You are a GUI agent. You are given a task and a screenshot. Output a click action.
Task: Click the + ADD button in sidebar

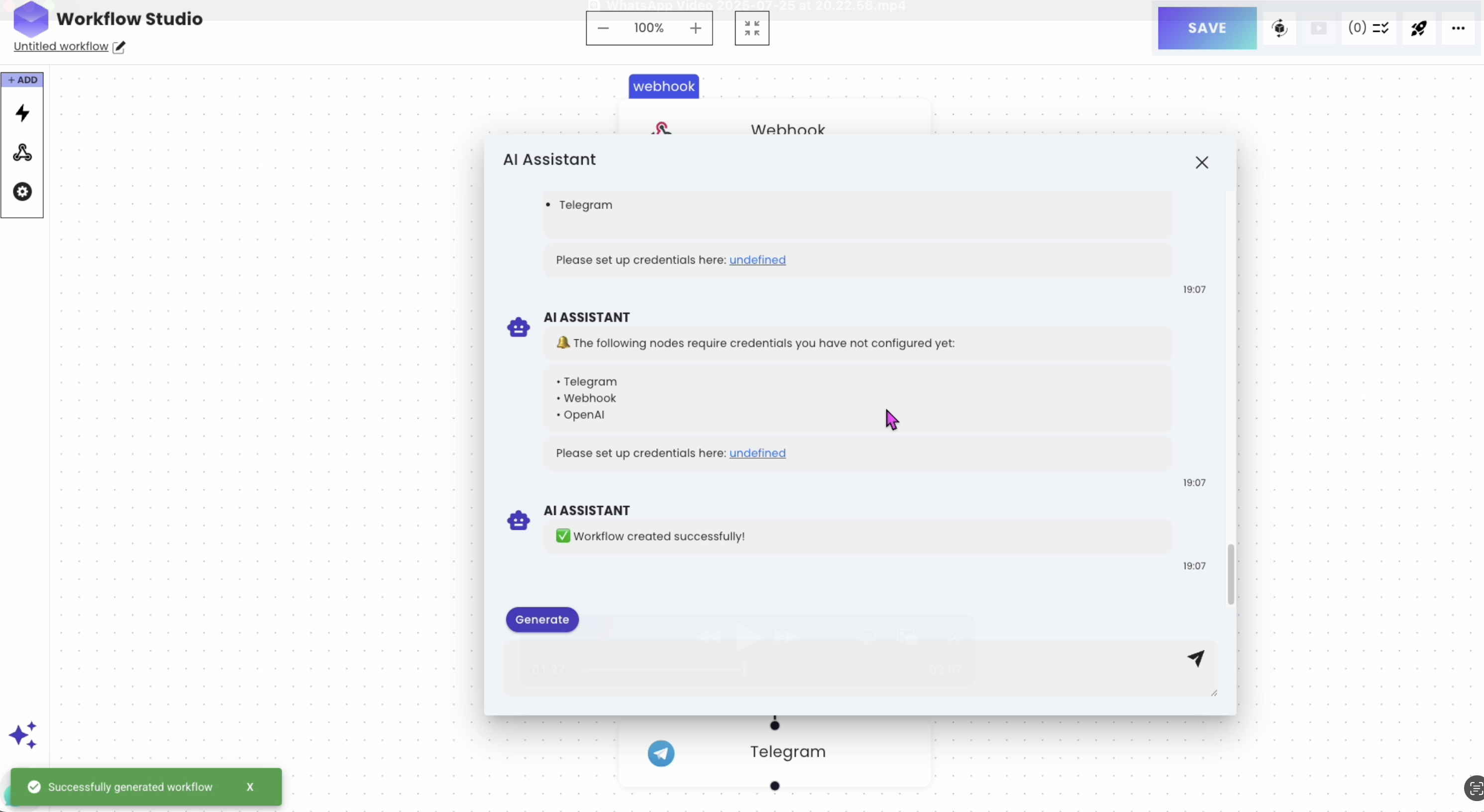pos(22,80)
